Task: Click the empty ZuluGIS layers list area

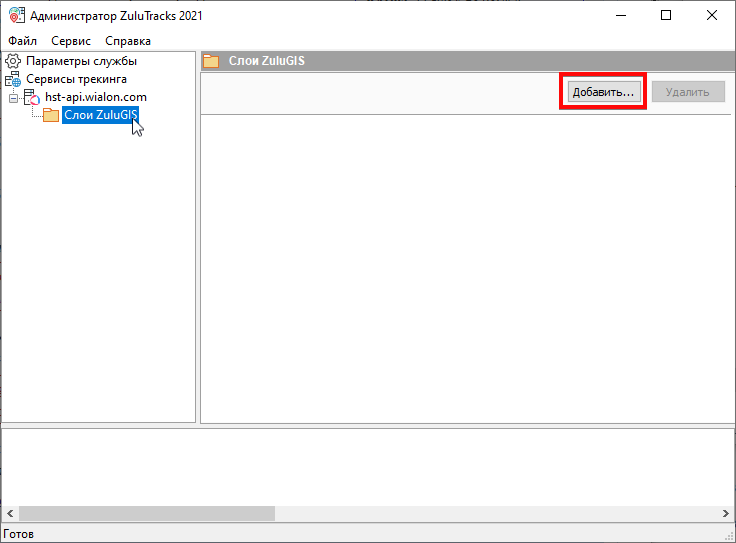Action: tap(466, 268)
